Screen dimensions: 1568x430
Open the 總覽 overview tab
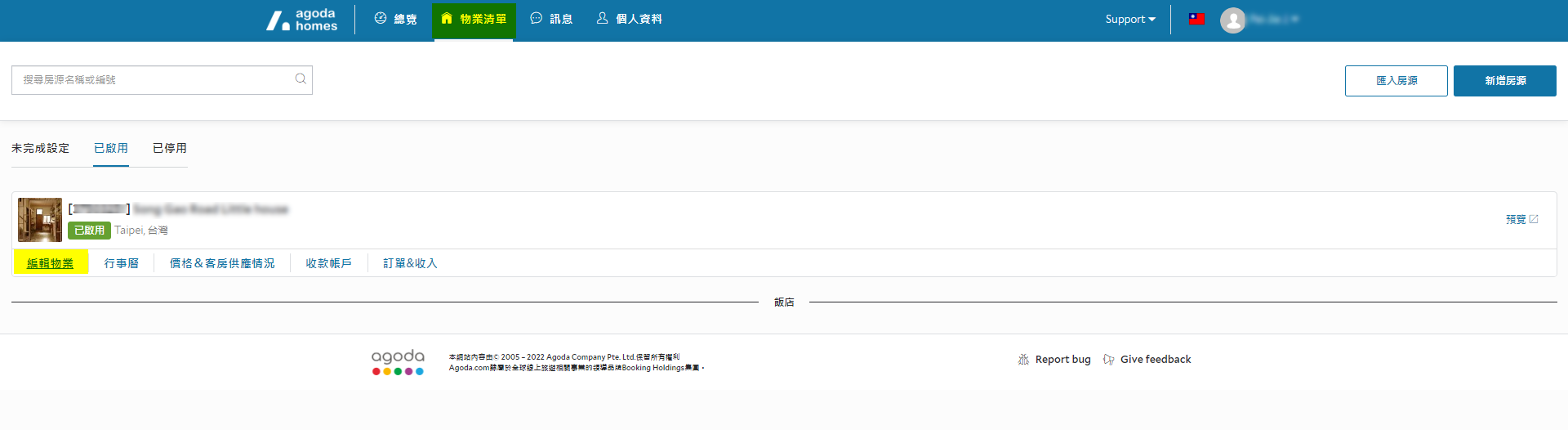(x=395, y=19)
